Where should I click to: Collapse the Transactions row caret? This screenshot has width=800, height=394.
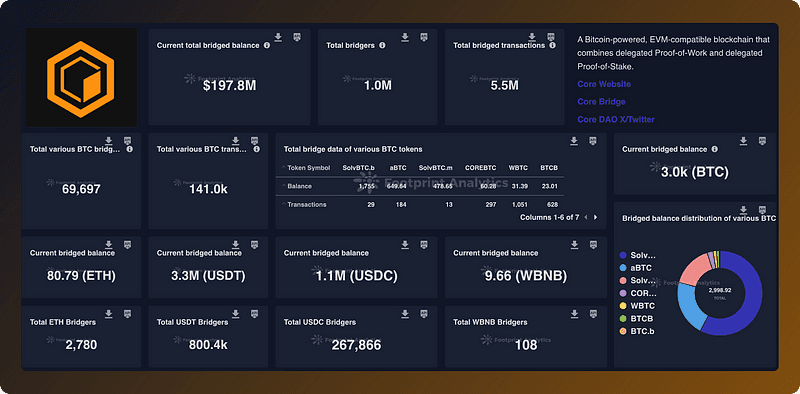pos(284,204)
